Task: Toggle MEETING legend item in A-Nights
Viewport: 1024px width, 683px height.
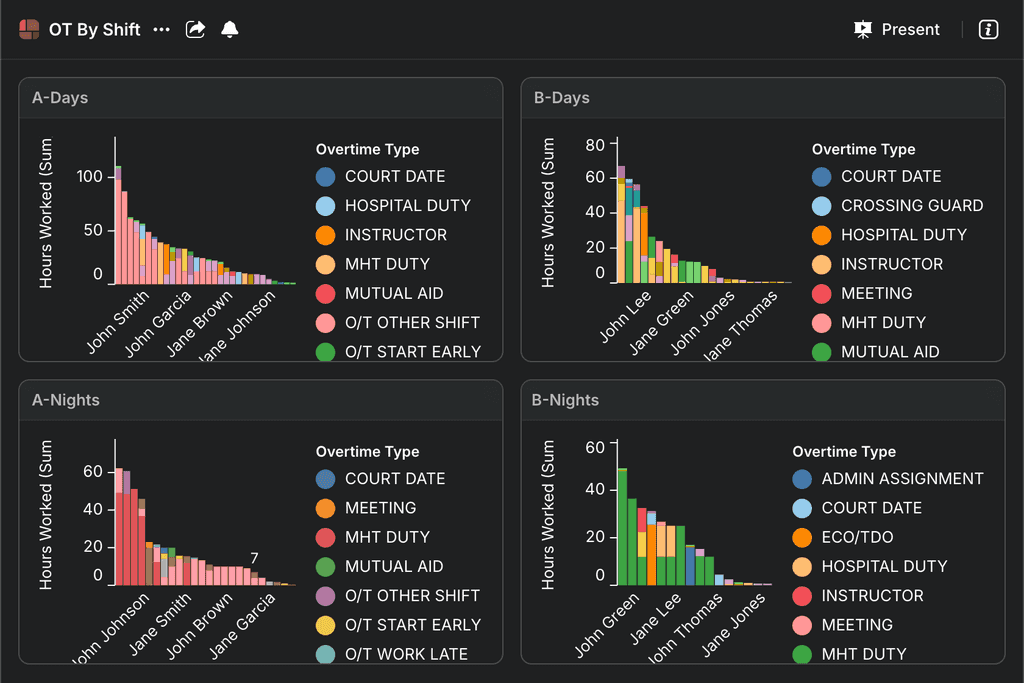Action: 380,508
